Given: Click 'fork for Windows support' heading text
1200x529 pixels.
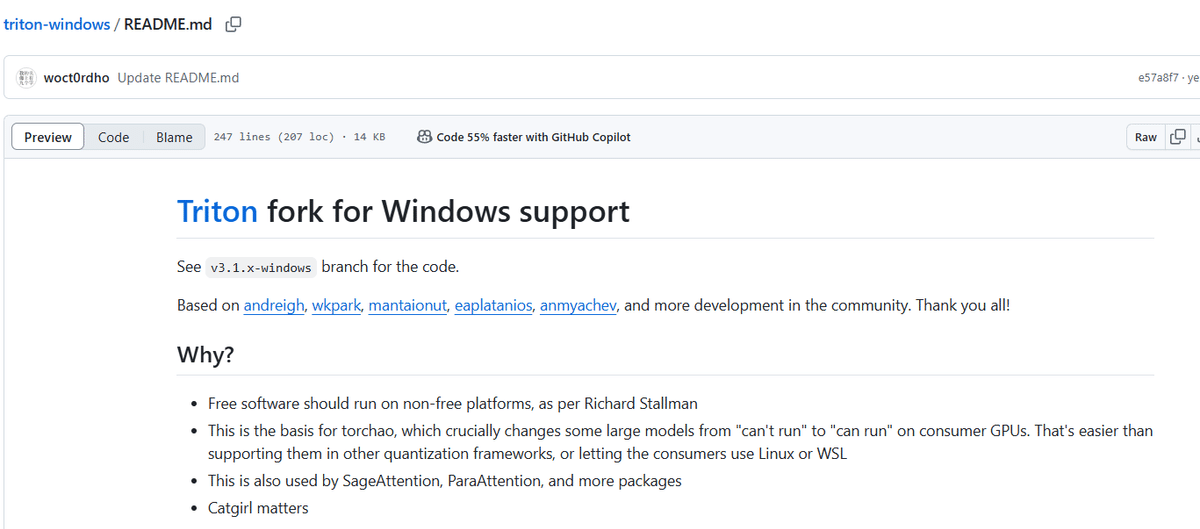Looking at the screenshot, I should click(448, 211).
